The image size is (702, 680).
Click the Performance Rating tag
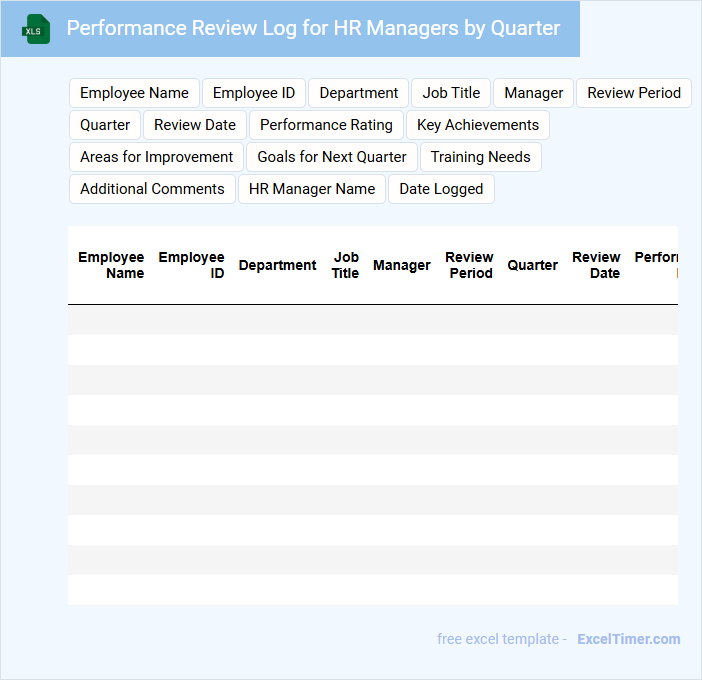tap(326, 125)
